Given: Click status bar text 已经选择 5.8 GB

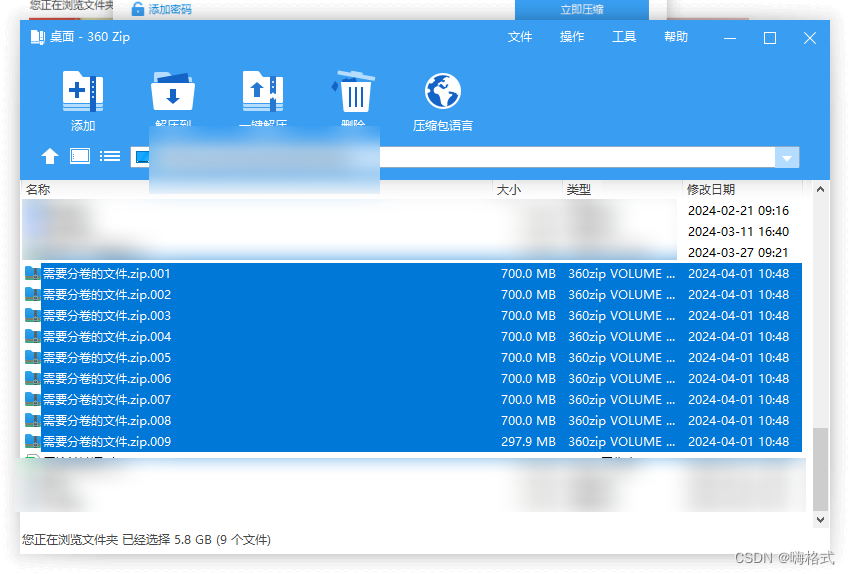Looking at the screenshot, I should point(167,540).
